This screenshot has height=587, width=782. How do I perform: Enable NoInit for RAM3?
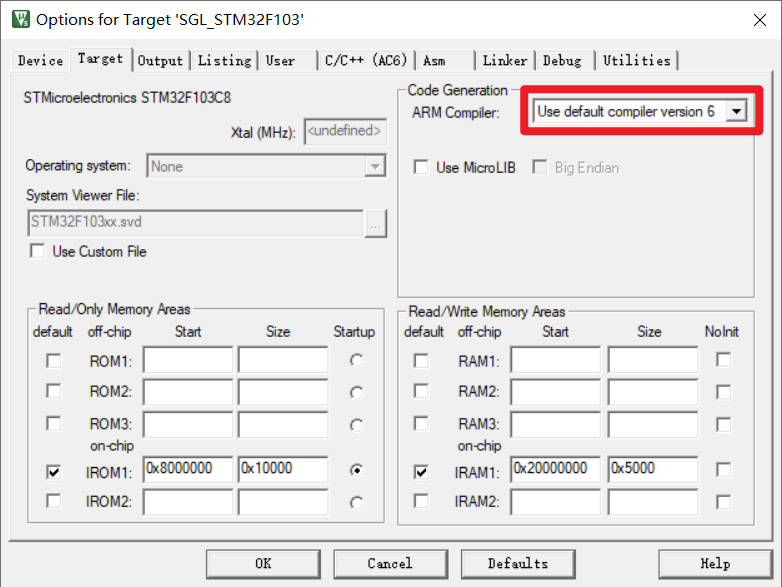(723, 424)
